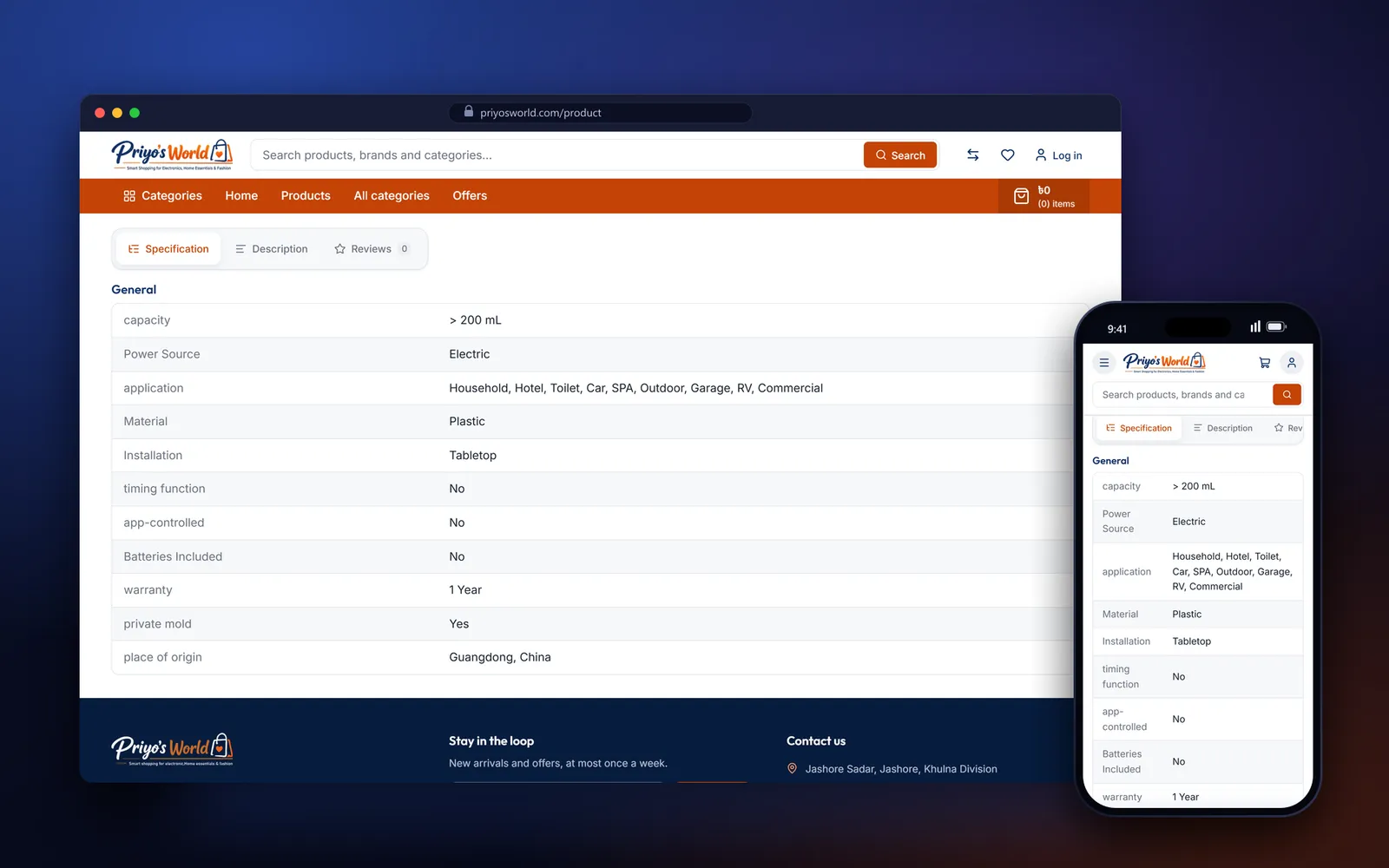
Task: Click the location pin icon in footer
Action: coord(792,768)
